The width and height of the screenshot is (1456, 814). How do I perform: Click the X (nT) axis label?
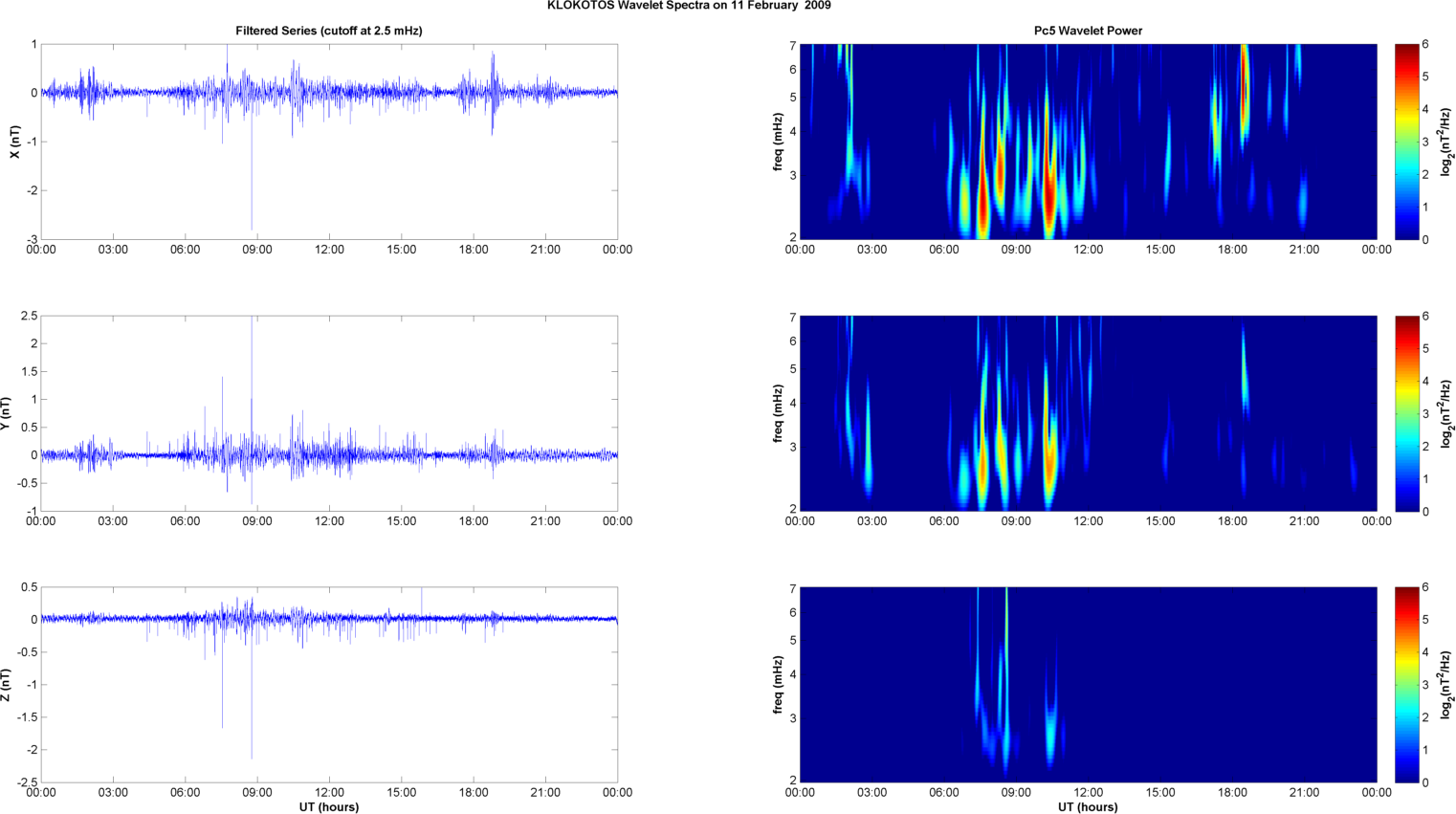coord(14,142)
